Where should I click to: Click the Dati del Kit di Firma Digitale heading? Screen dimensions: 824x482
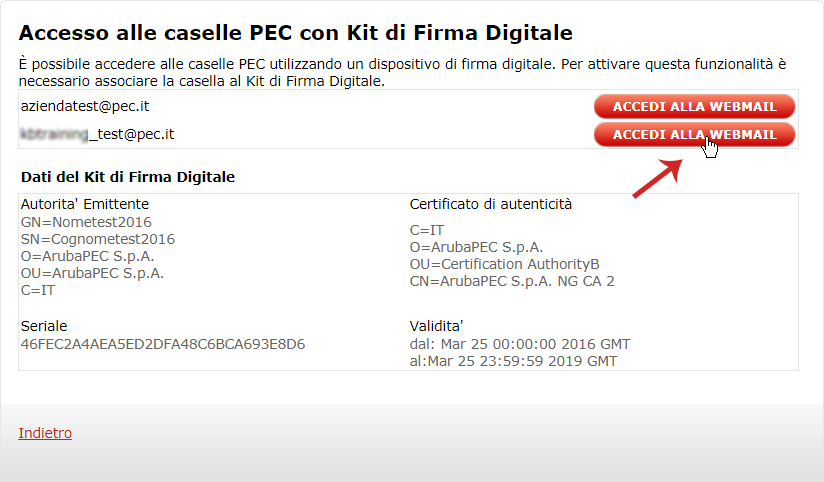point(128,177)
